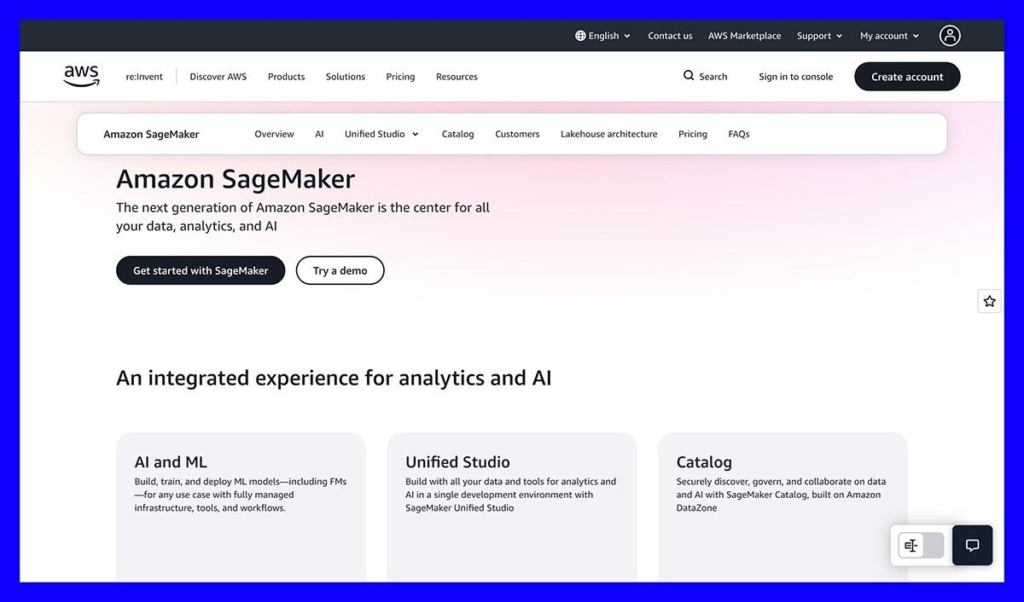Select the FAQs tab
Viewport: 1024px width, 602px height.
(739, 134)
